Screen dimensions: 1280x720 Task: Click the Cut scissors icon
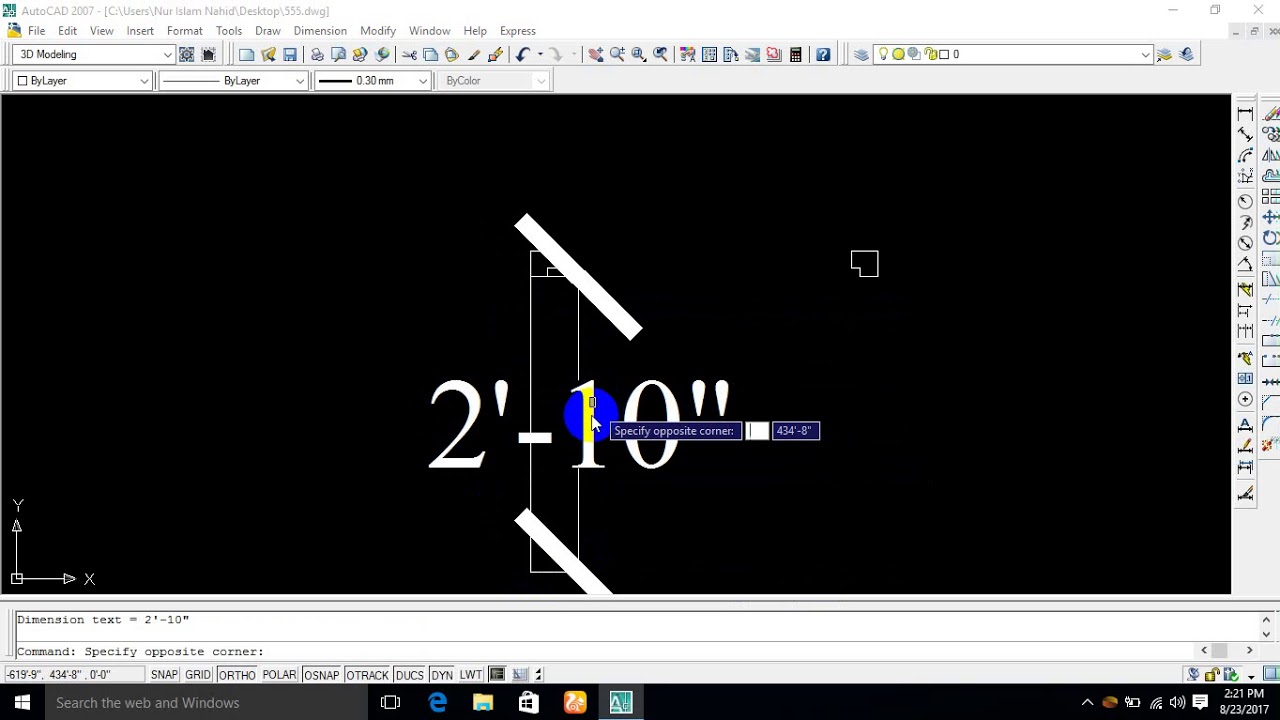coord(409,55)
